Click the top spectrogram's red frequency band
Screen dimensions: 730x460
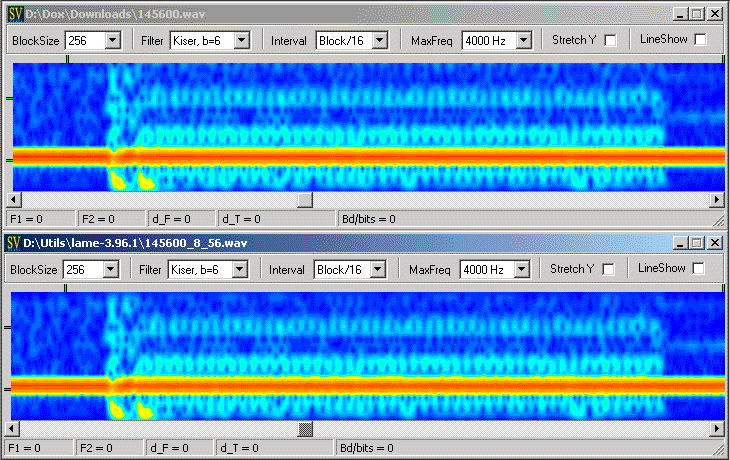pyautogui.click(x=400, y=156)
